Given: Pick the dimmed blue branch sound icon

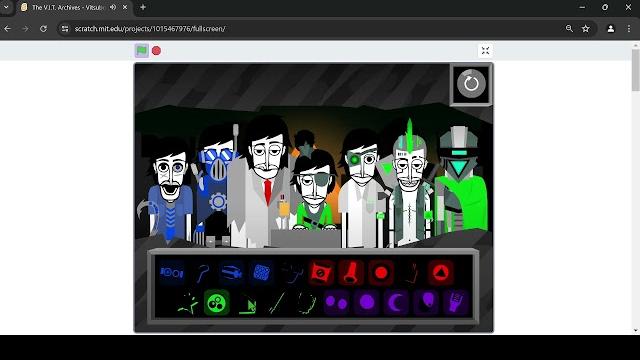Looking at the screenshot, I should click(x=292, y=272).
